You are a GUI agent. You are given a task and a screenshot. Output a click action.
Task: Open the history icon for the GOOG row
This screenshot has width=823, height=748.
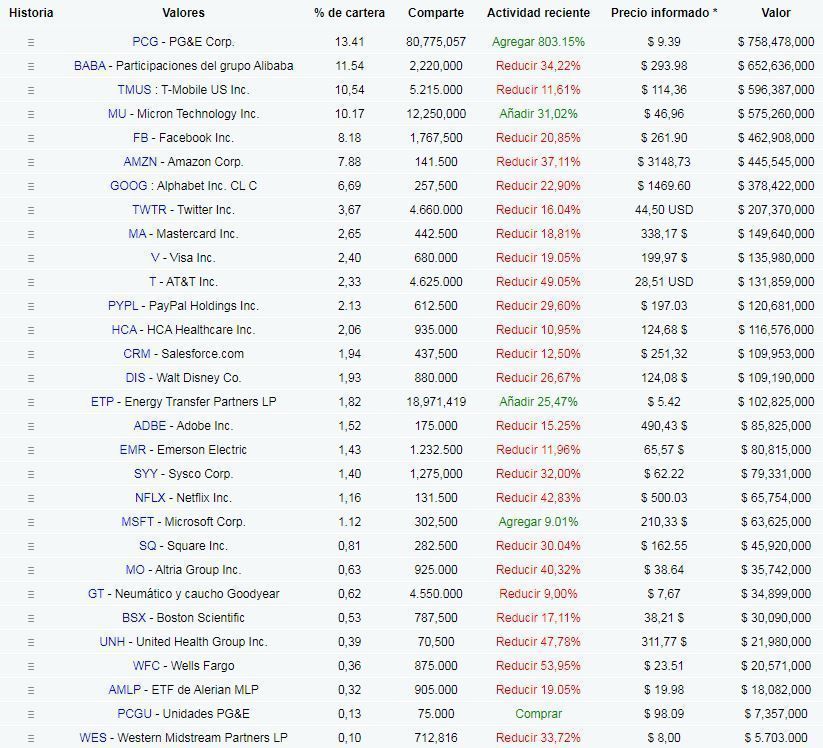(x=31, y=186)
